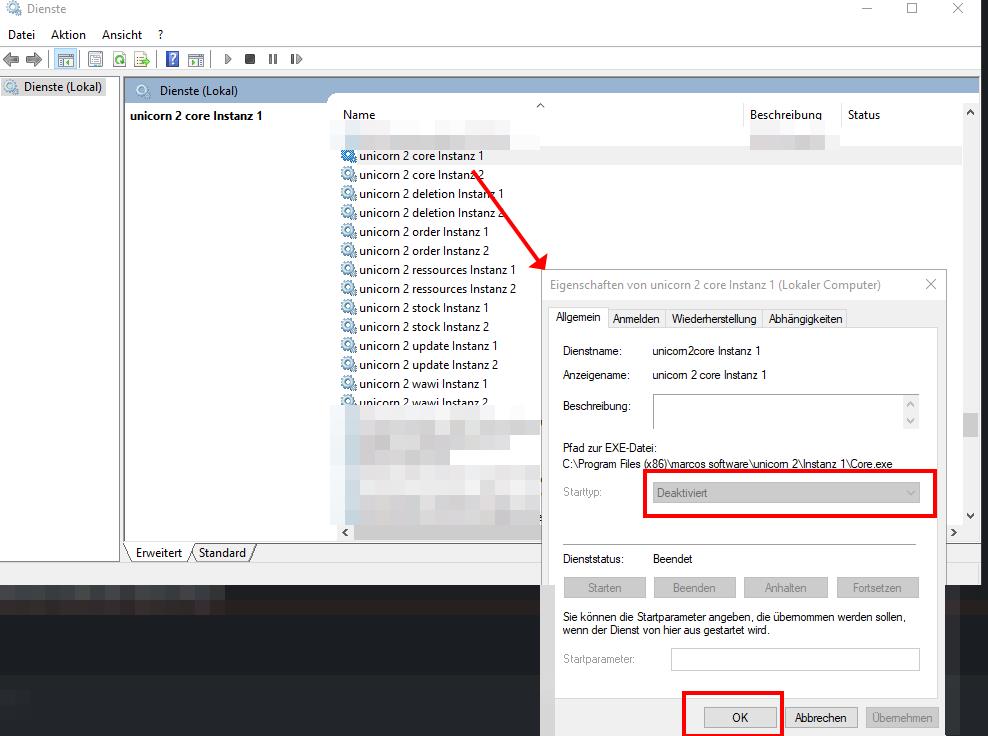
Task: Click gear icon of unicorn 2 stock Instanz 2
Action: (x=348, y=326)
